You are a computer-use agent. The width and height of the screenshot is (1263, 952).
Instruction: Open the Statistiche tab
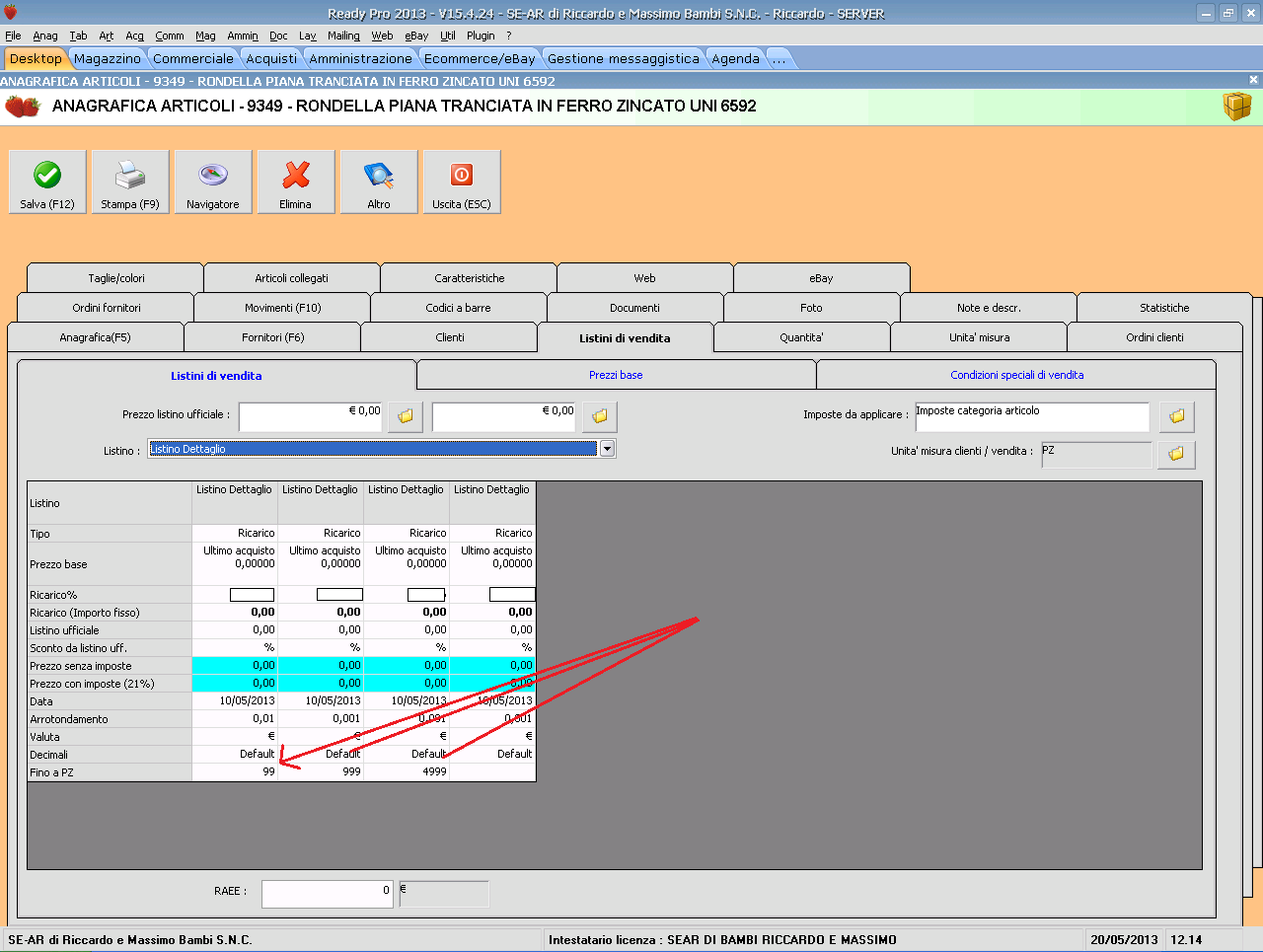(x=1165, y=308)
